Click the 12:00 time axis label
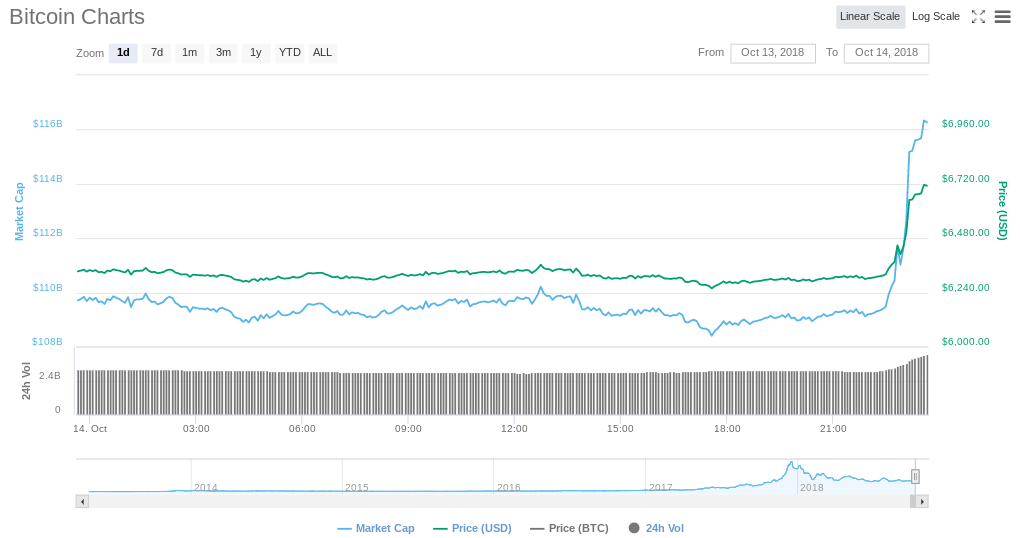This screenshot has width=1020, height=538. click(x=514, y=429)
